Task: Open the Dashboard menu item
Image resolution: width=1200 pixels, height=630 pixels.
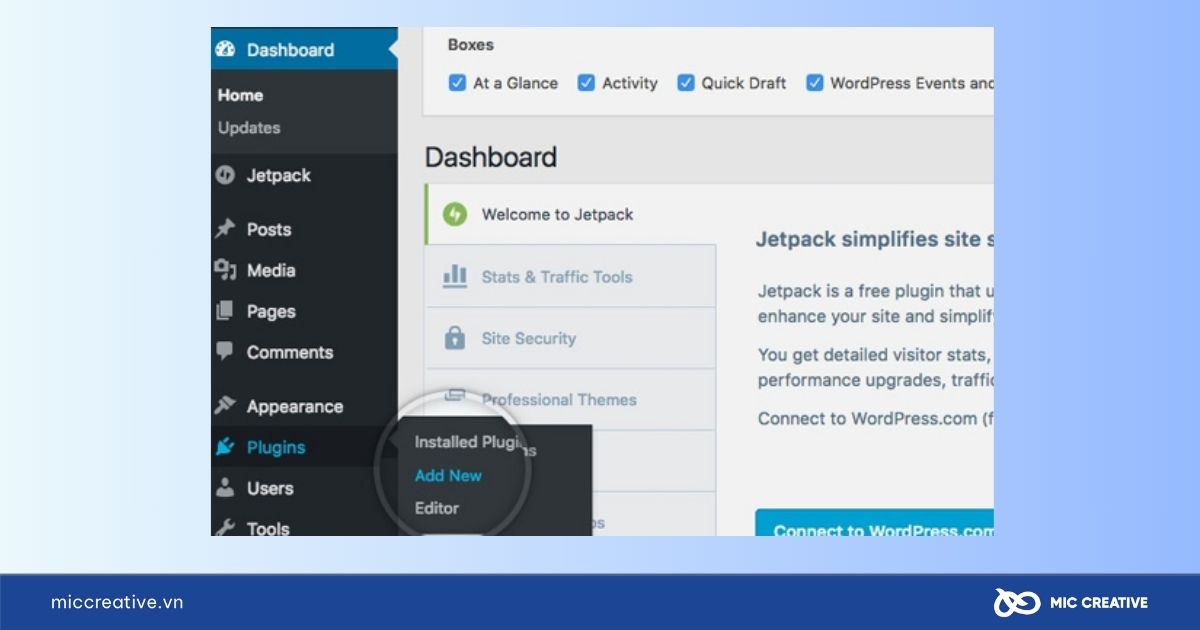Action: (304, 49)
